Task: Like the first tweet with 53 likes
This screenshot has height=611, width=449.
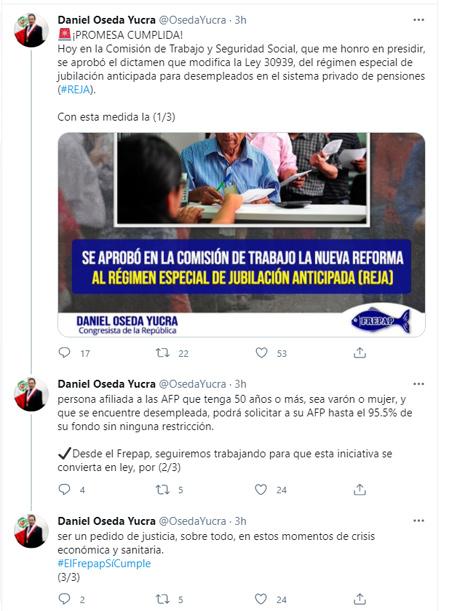Action: pyautogui.click(x=261, y=353)
